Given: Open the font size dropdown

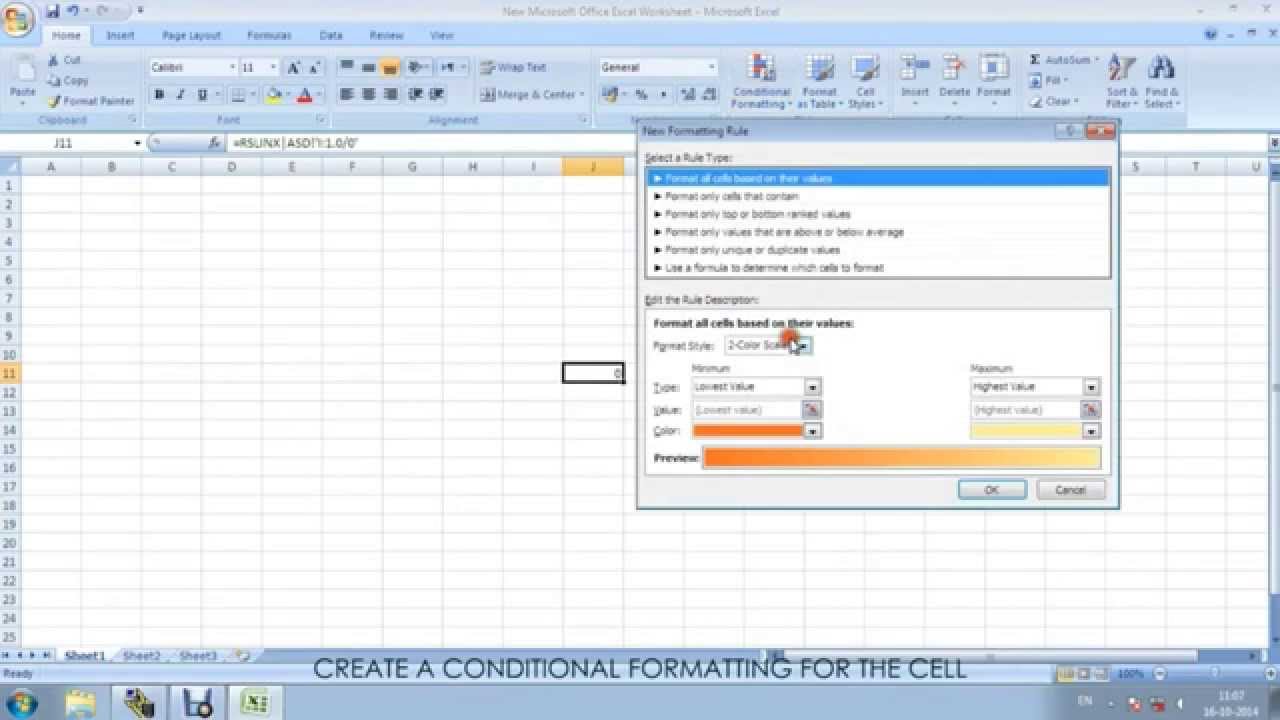Looking at the screenshot, I should coord(274,68).
